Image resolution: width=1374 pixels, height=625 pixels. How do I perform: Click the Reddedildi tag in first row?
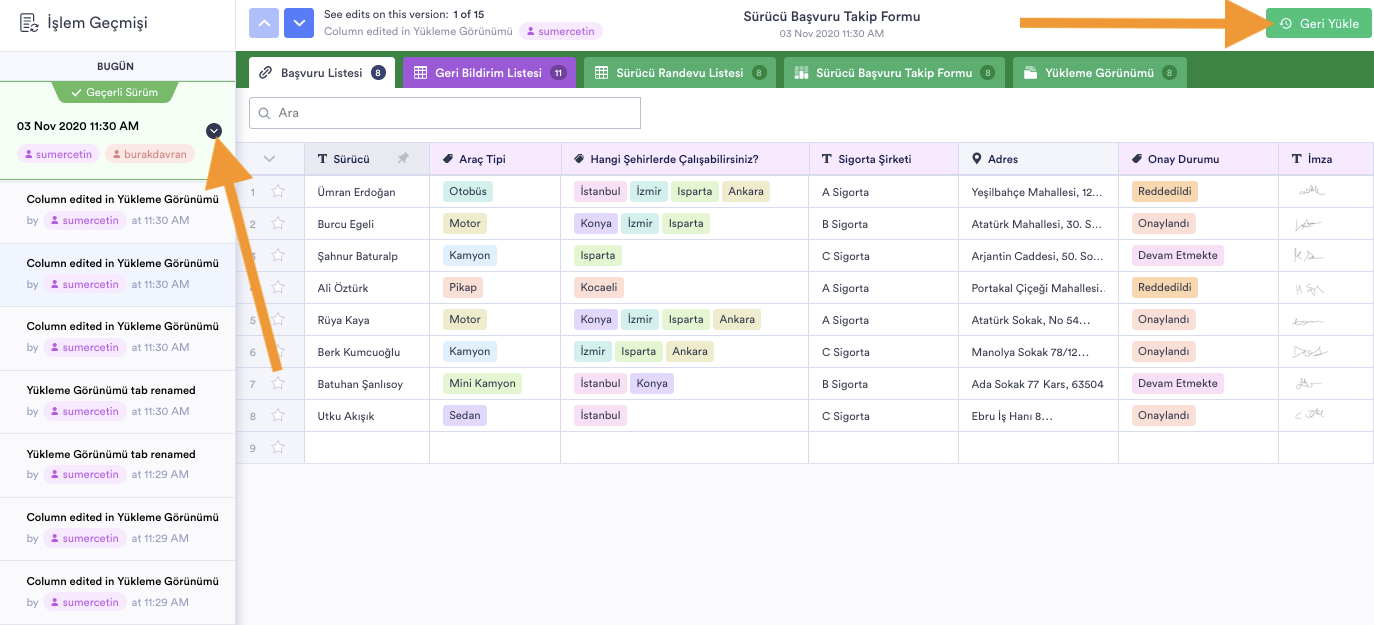click(x=1164, y=191)
